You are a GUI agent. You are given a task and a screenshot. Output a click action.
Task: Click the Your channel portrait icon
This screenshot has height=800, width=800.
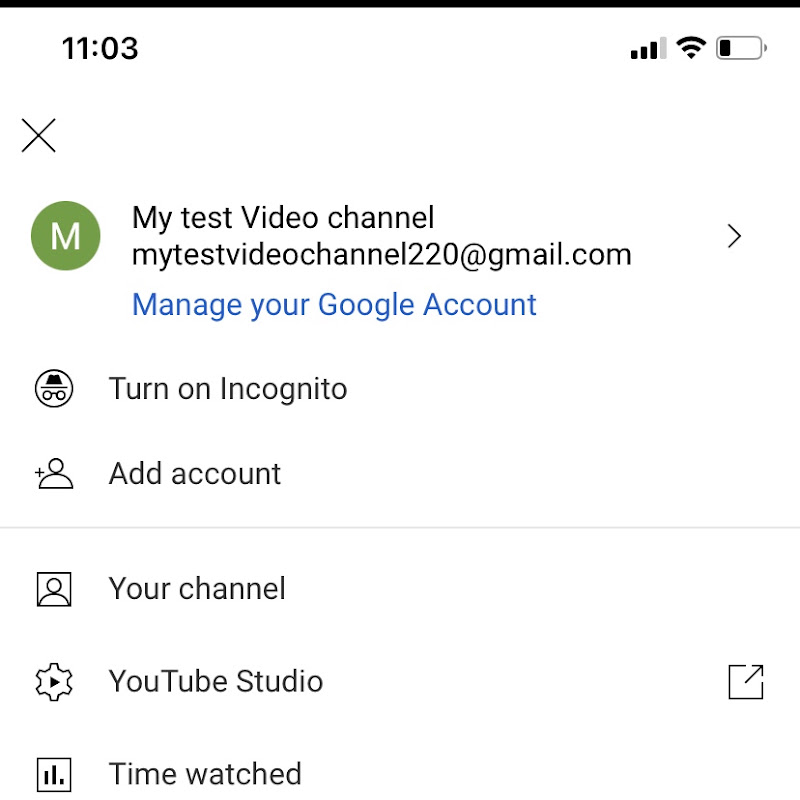(54, 589)
